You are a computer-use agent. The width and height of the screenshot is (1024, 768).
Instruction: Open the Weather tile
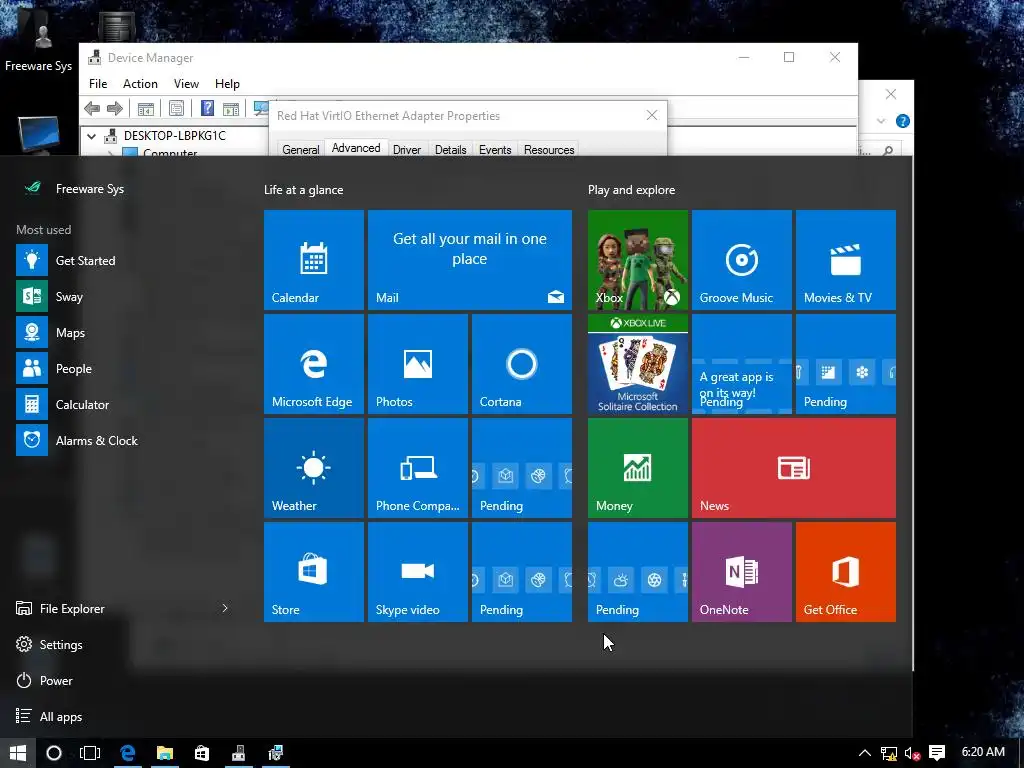(313, 468)
